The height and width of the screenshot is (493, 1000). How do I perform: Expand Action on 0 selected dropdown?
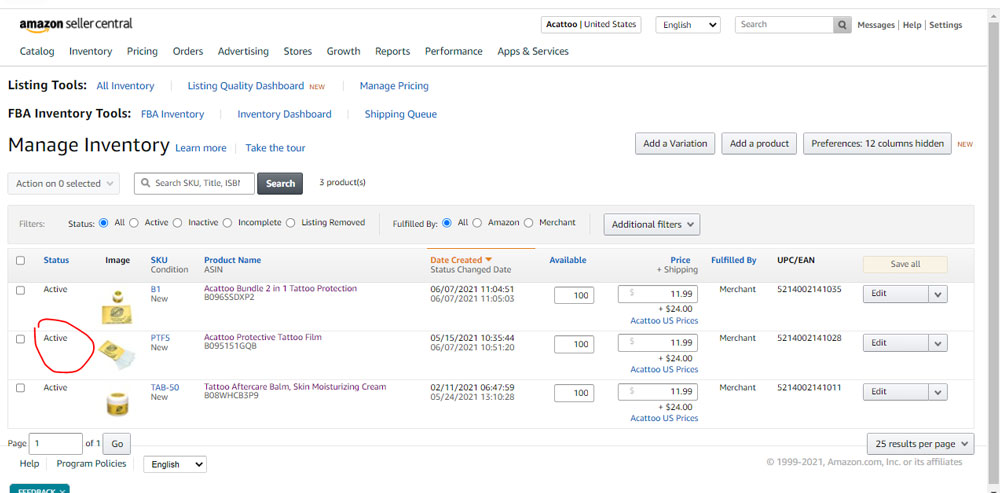tap(63, 183)
